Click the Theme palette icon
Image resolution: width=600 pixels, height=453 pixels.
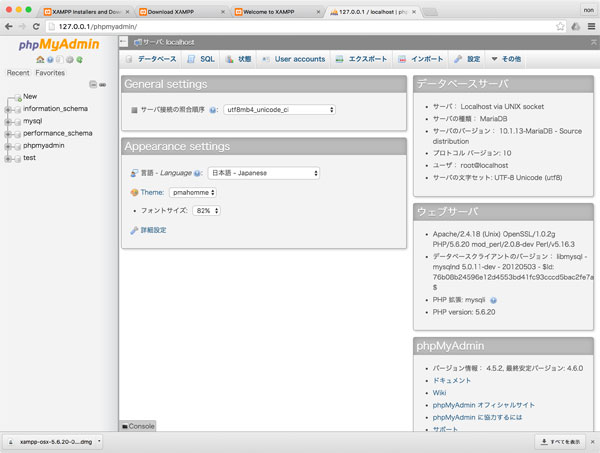(x=134, y=192)
